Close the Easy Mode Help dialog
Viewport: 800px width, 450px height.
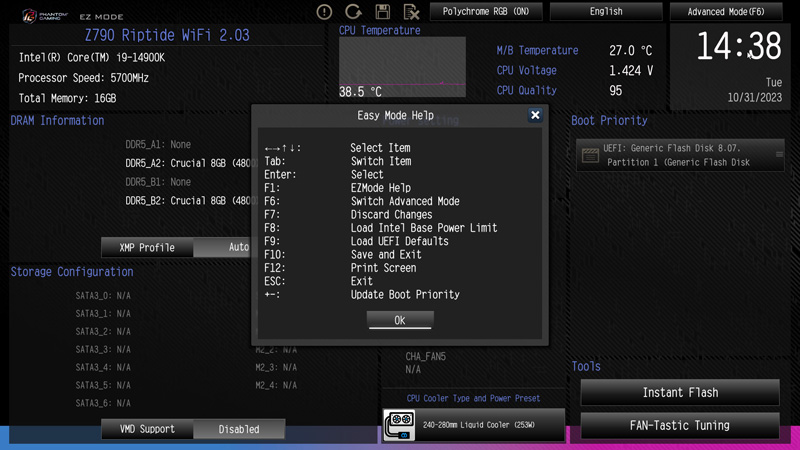(x=535, y=115)
